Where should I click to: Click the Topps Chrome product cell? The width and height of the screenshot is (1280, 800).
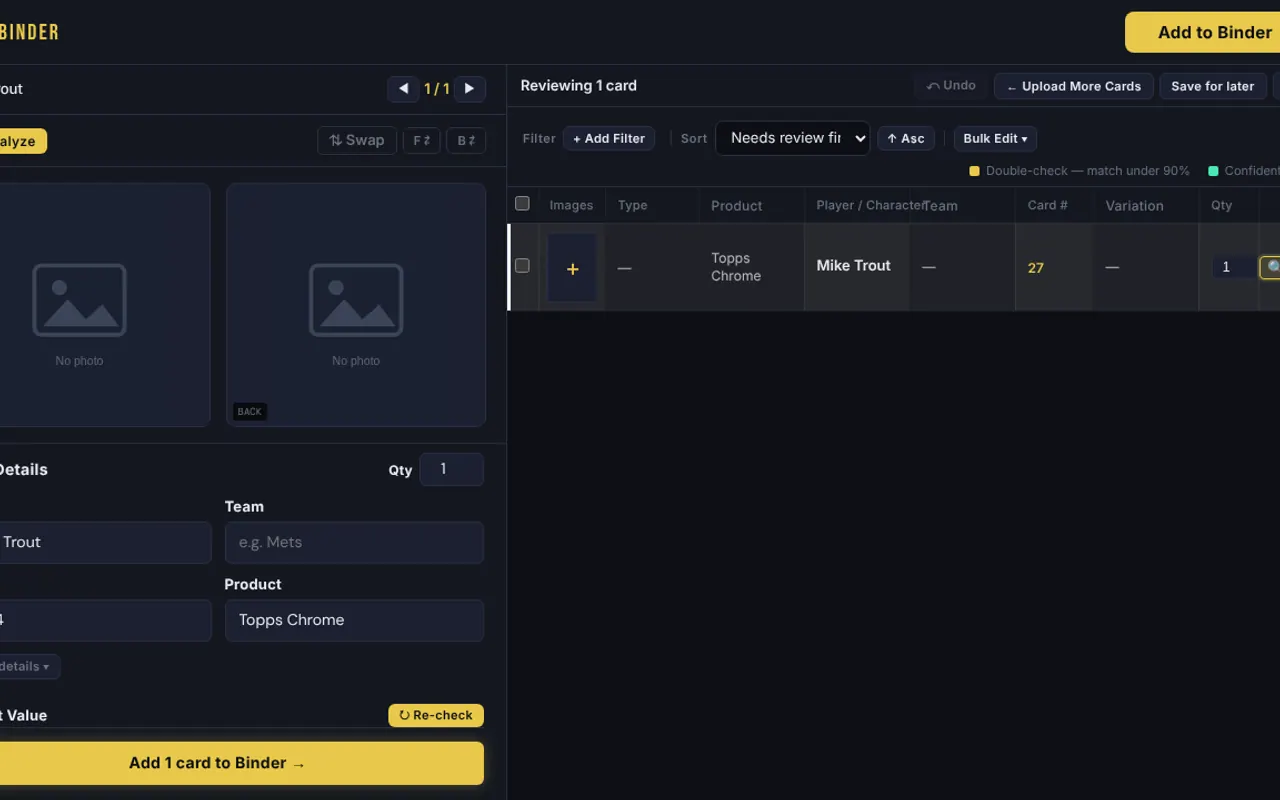[752, 267]
